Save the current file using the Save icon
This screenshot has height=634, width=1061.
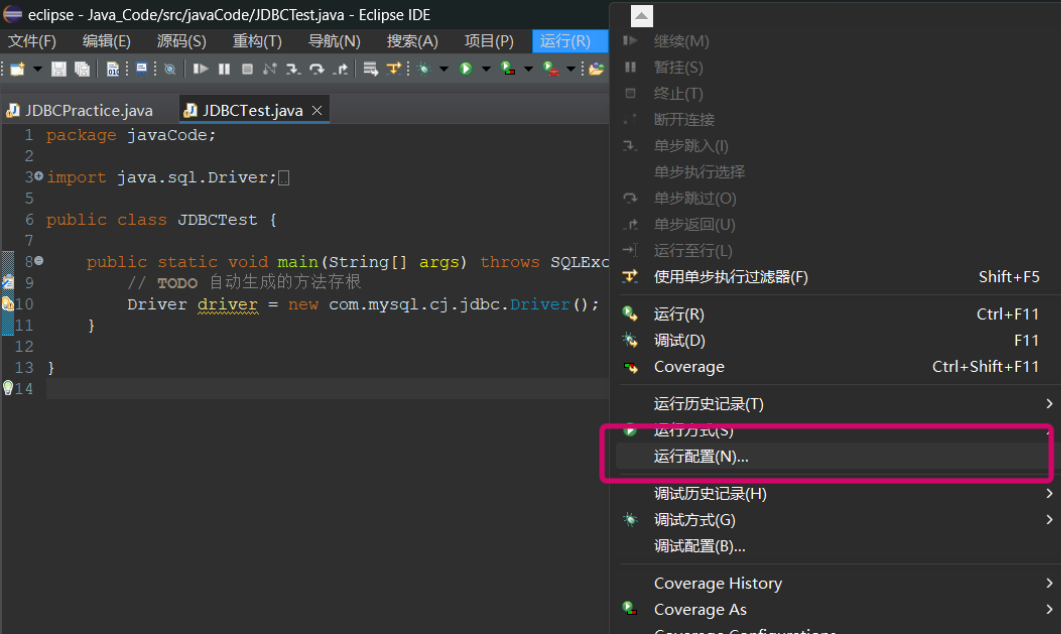point(59,69)
